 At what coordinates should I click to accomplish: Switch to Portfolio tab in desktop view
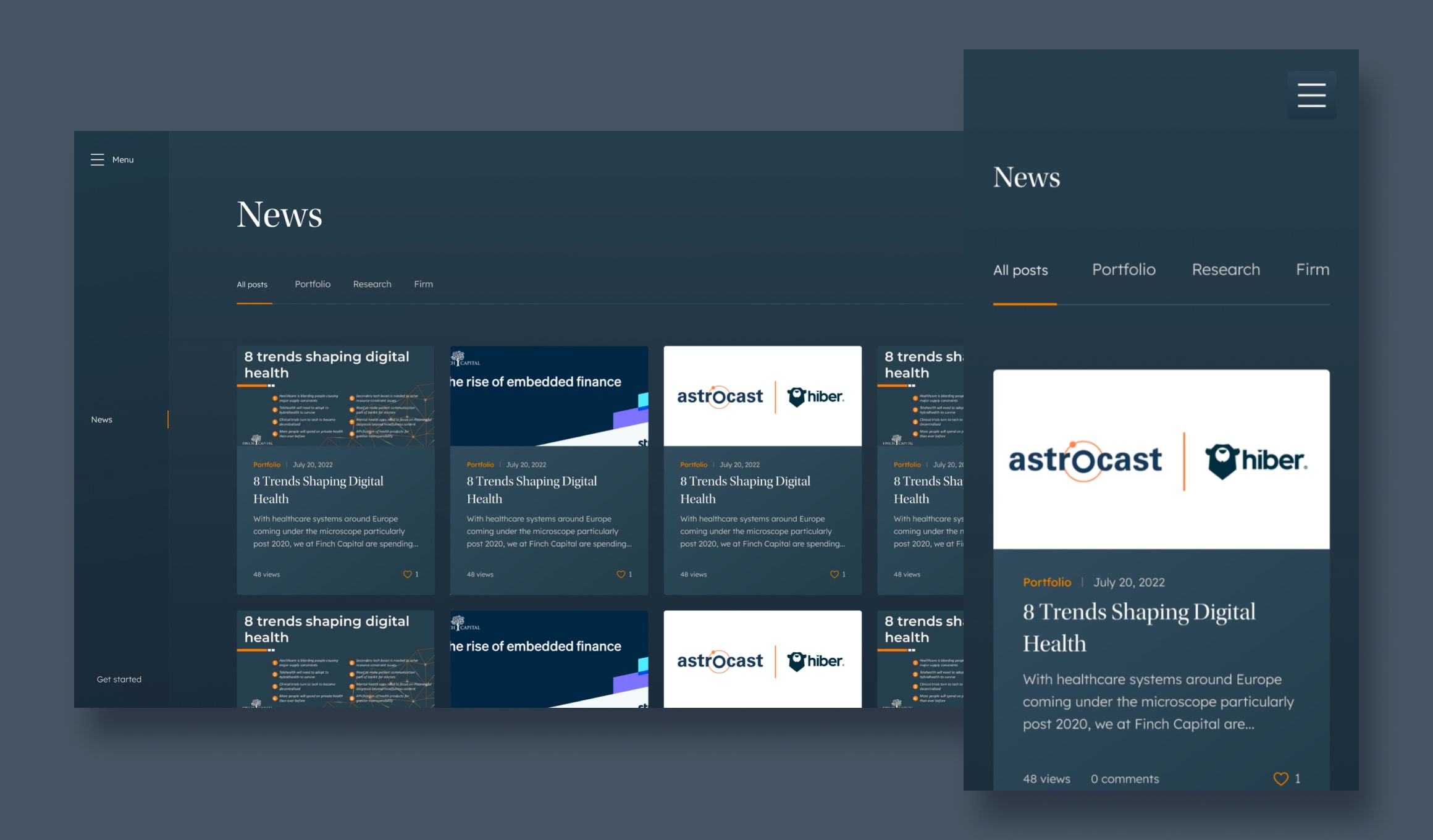[313, 284]
